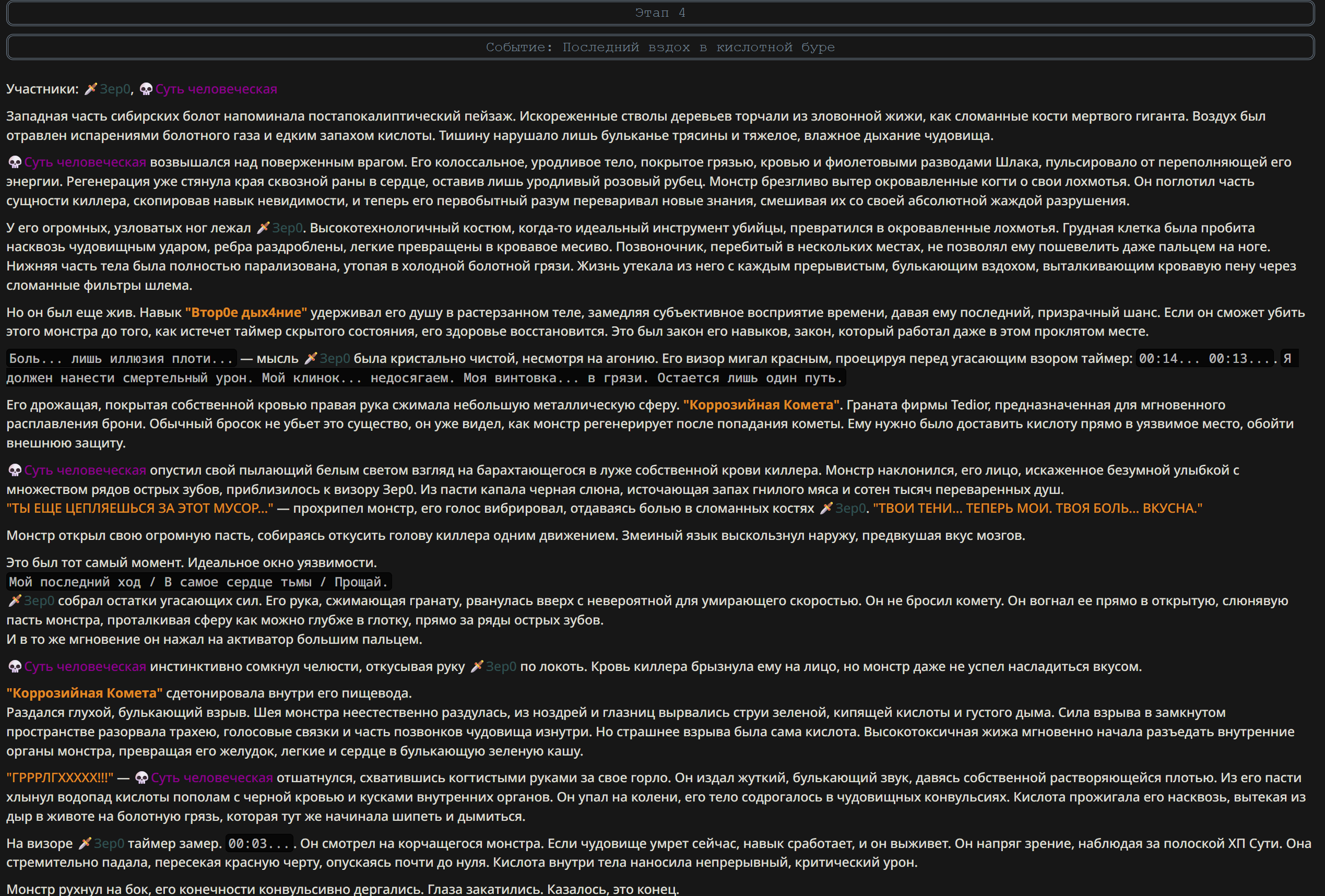This screenshot has width=1325, height=896.
Task: Click the 'Событие: Последний вздох в кислотной буре' bar
Action: point(660,48)
